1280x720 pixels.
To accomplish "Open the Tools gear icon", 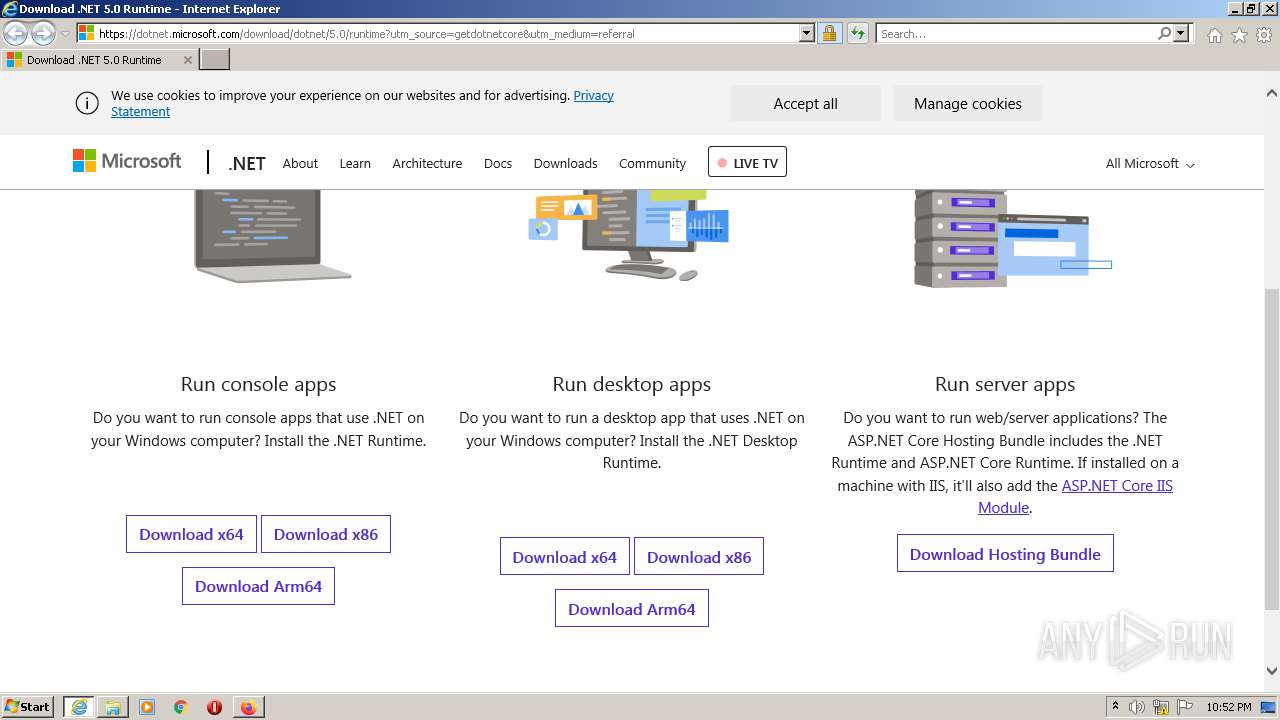I will pyautogui.click(x=1264, y=35).
